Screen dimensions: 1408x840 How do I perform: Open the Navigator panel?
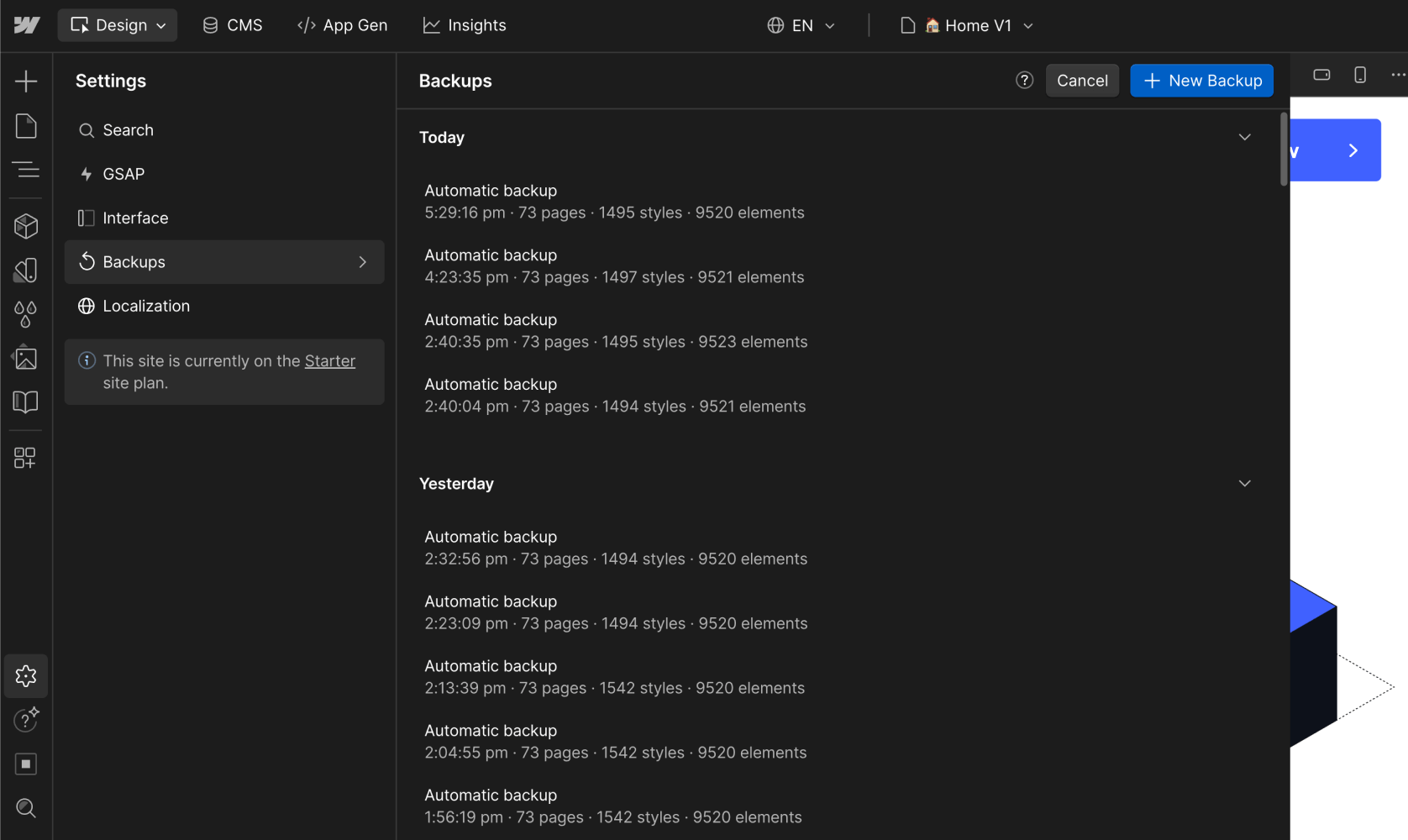pyautogui.click(x=26, y=170)
